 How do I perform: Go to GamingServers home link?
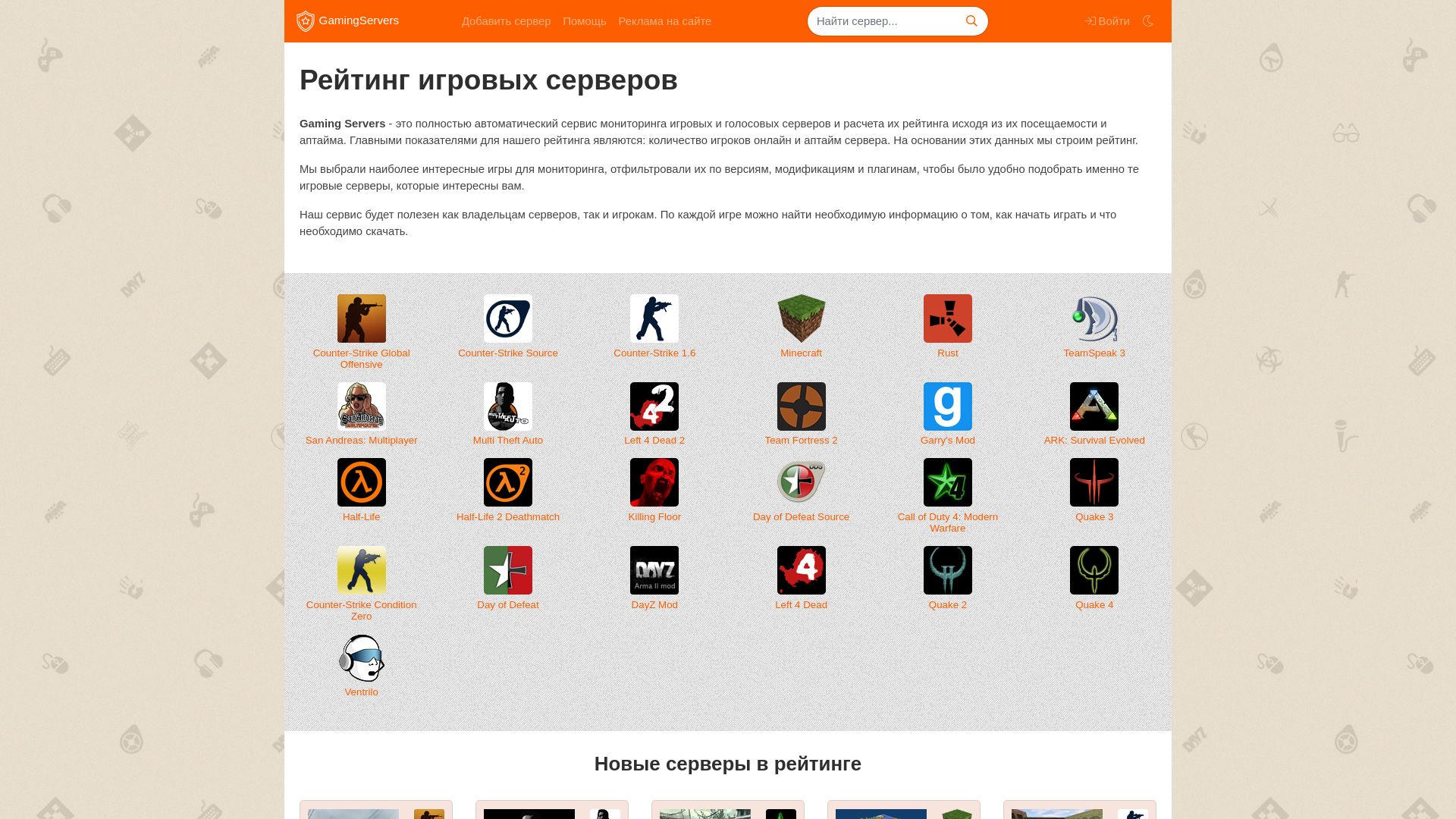pos(348,20)
